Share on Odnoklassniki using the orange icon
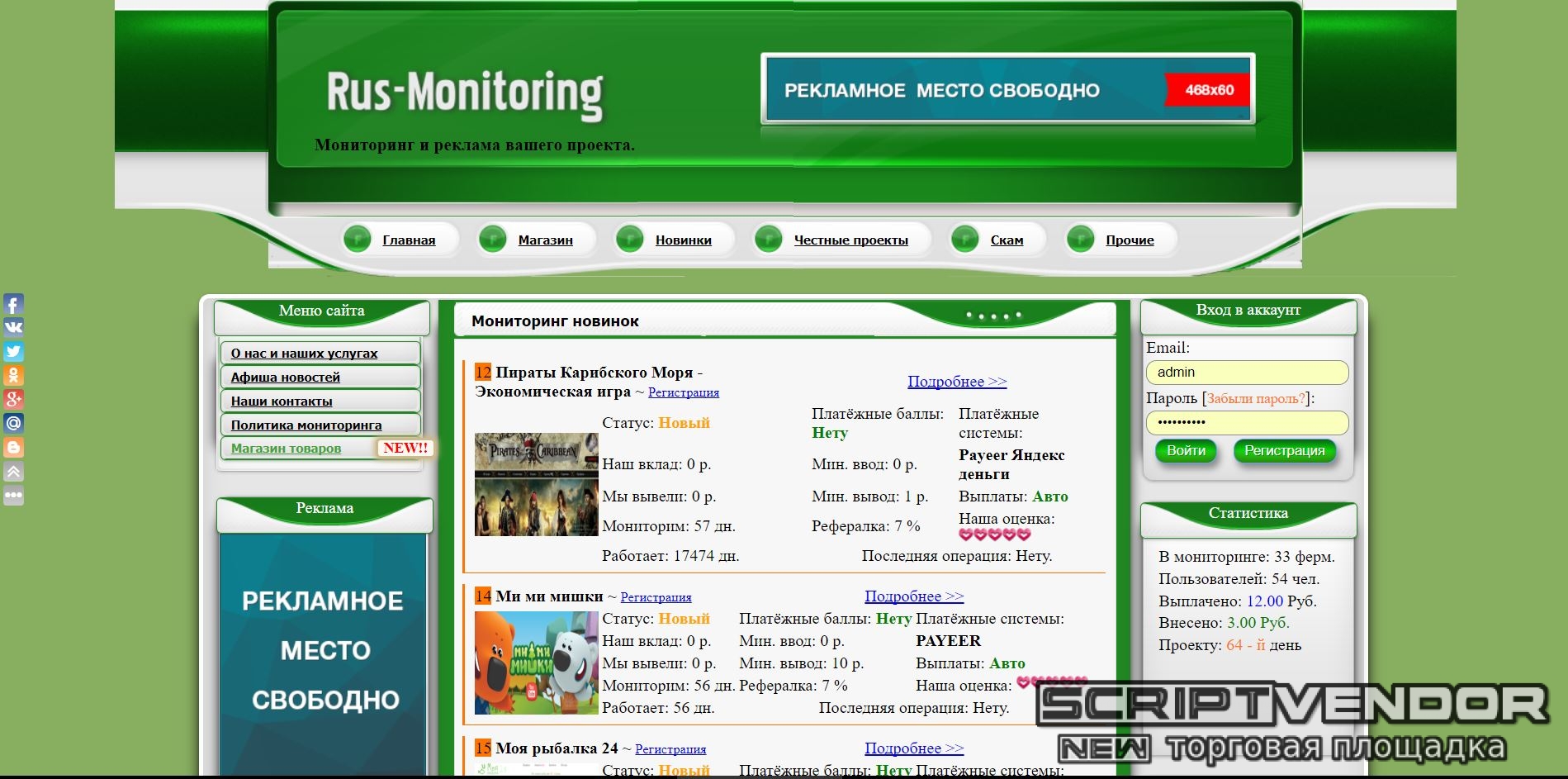 13,375
